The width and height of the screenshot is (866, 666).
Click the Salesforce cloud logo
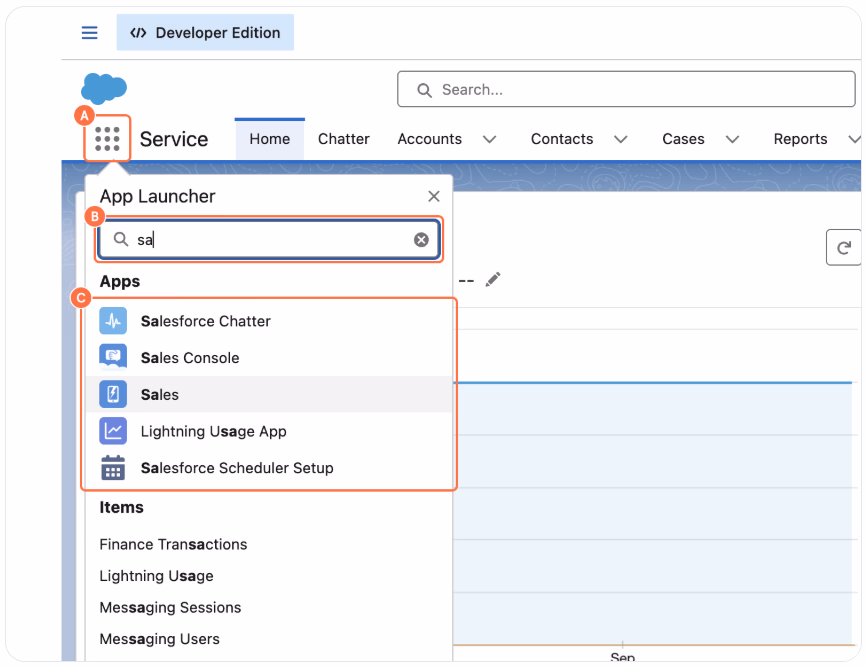tap(104, 88)
